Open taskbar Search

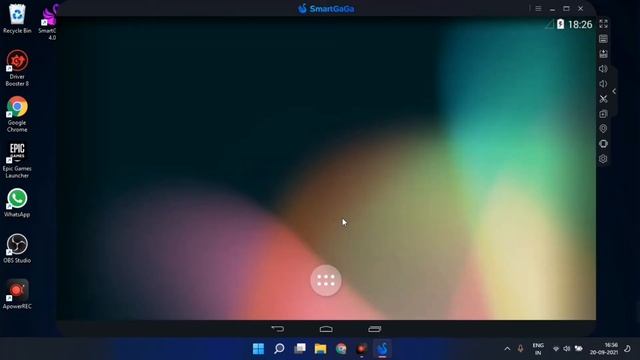[x=279, y=349]
